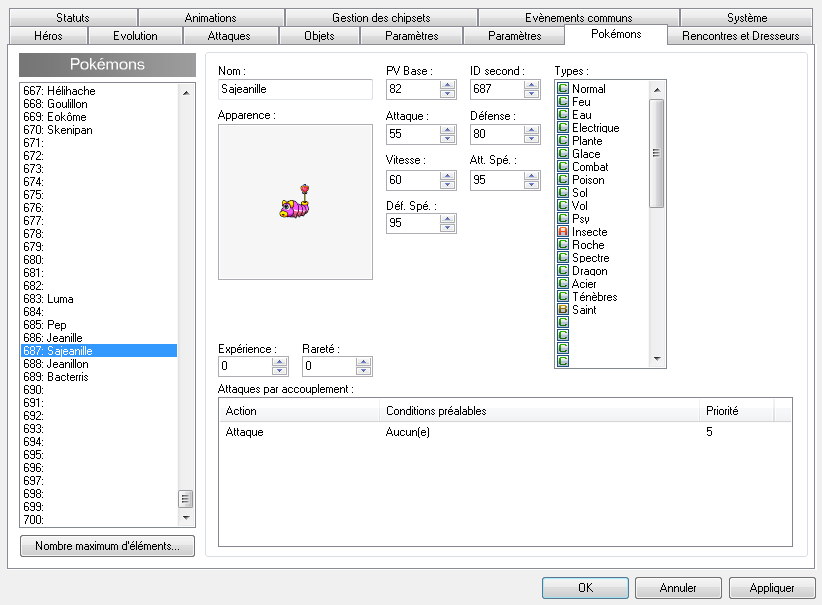
Task: Click the Pokémons list scrollbar down arrow
Action: point(186,517)
